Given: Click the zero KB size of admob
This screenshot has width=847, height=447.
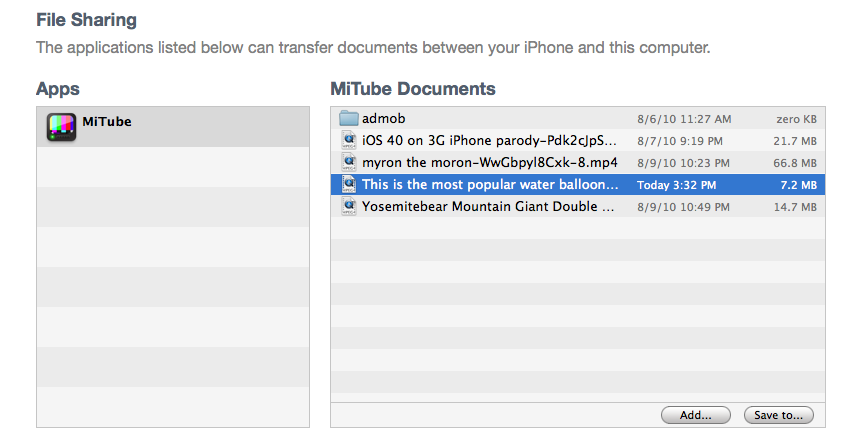Looking at the screenshot, I should (x=796, y=119).
